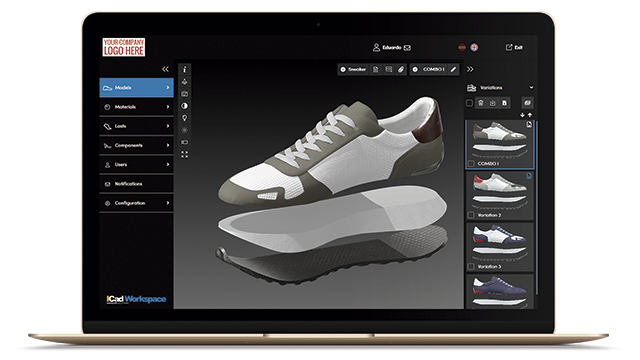
Task: Switch language to English flag
Action: pyautogui.click(x=474, y=47)
